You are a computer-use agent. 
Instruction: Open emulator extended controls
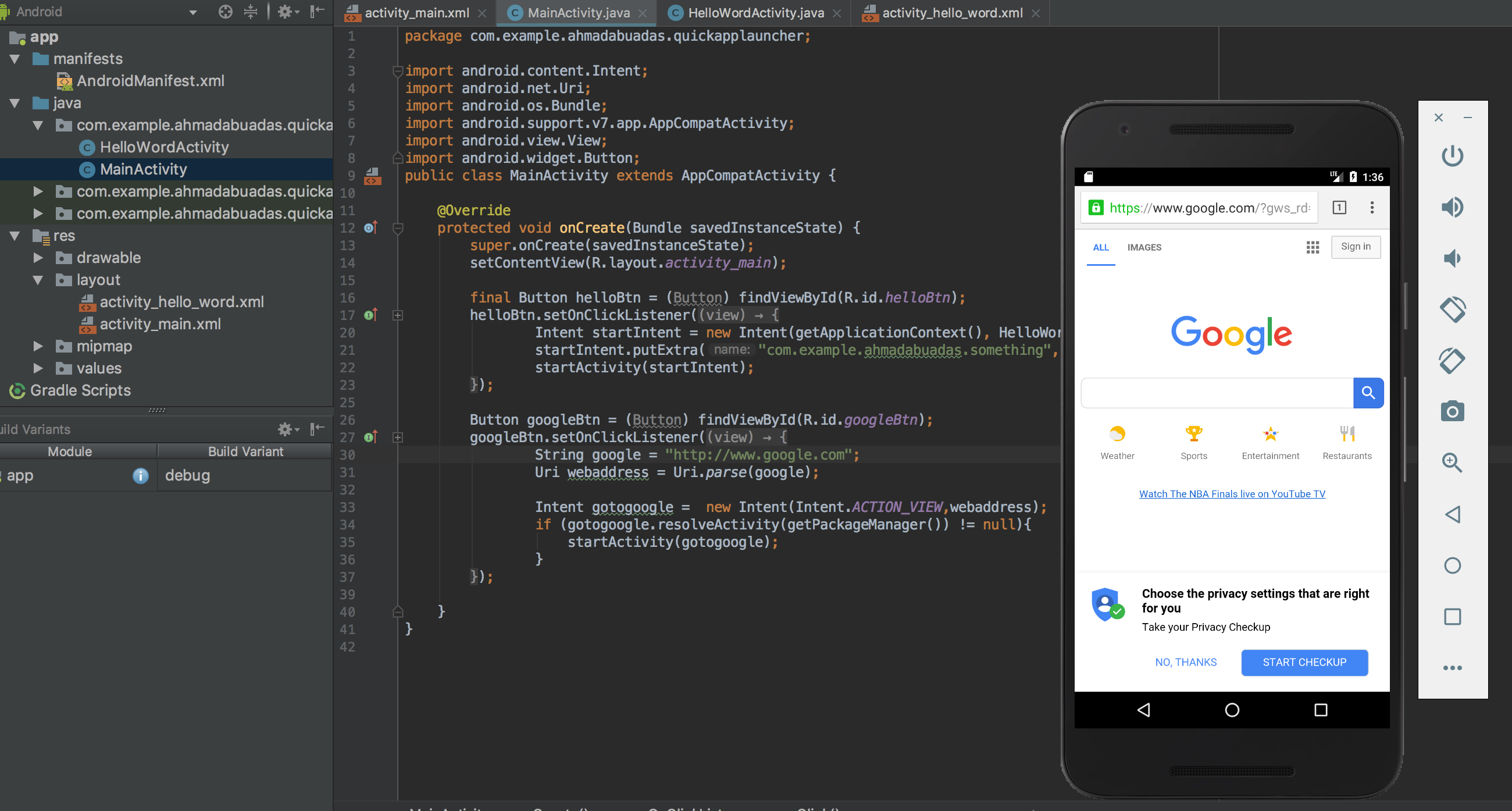pos(1453,668)
